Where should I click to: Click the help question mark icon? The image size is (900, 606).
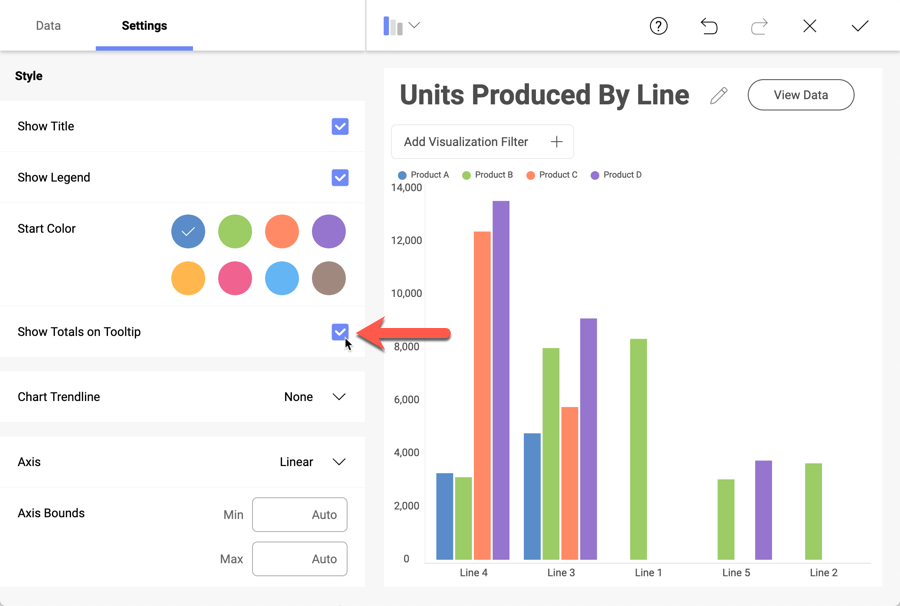658,26
